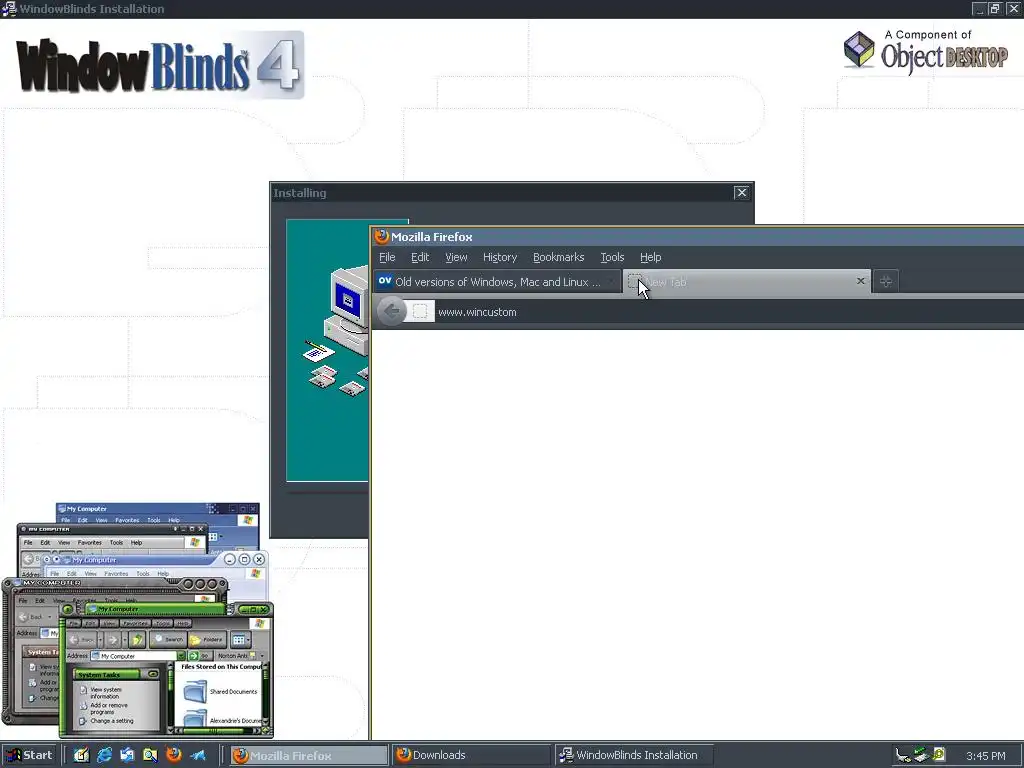1024x768 pixels.
Task: Close the Installing dialog
Action: point(741,193)
